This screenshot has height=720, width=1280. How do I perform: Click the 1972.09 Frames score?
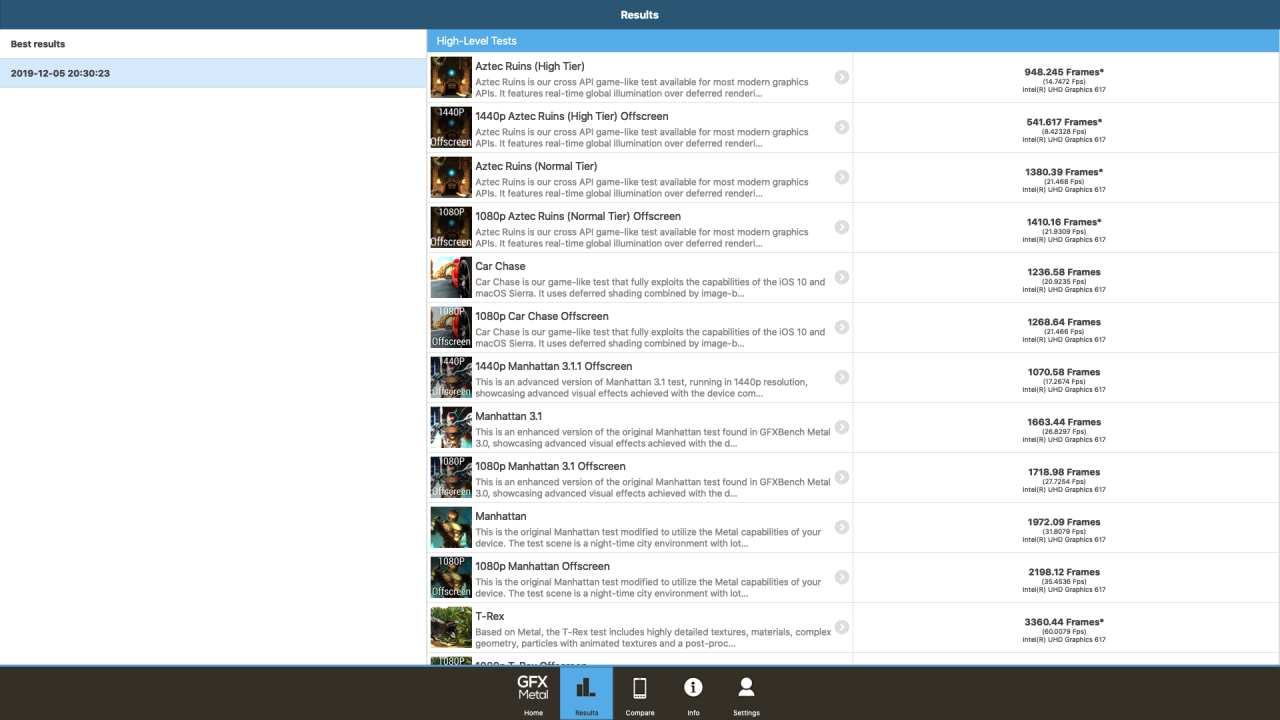click(x=1064, y=522)
